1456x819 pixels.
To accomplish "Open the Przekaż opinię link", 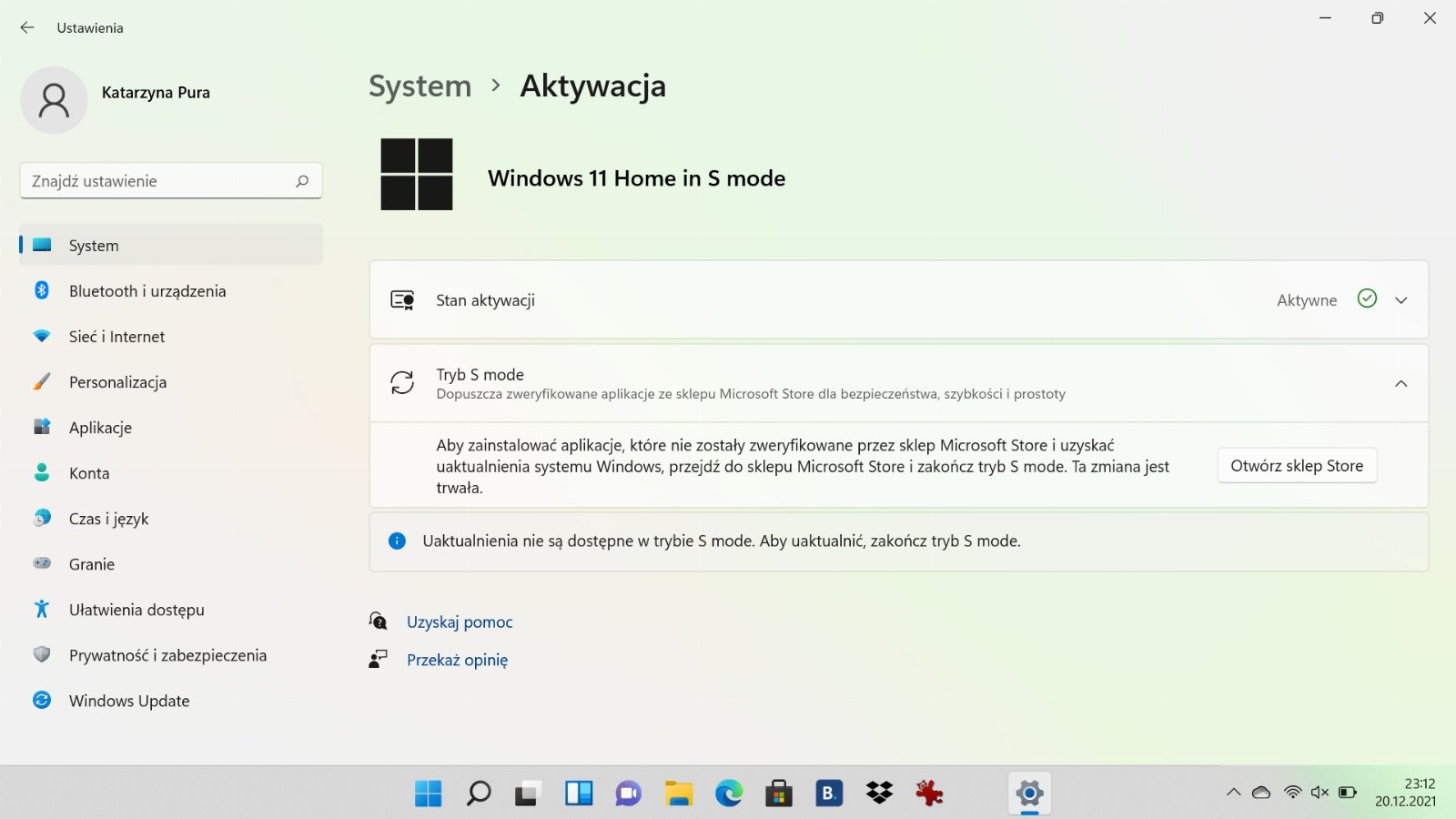I will click(457, 660).
